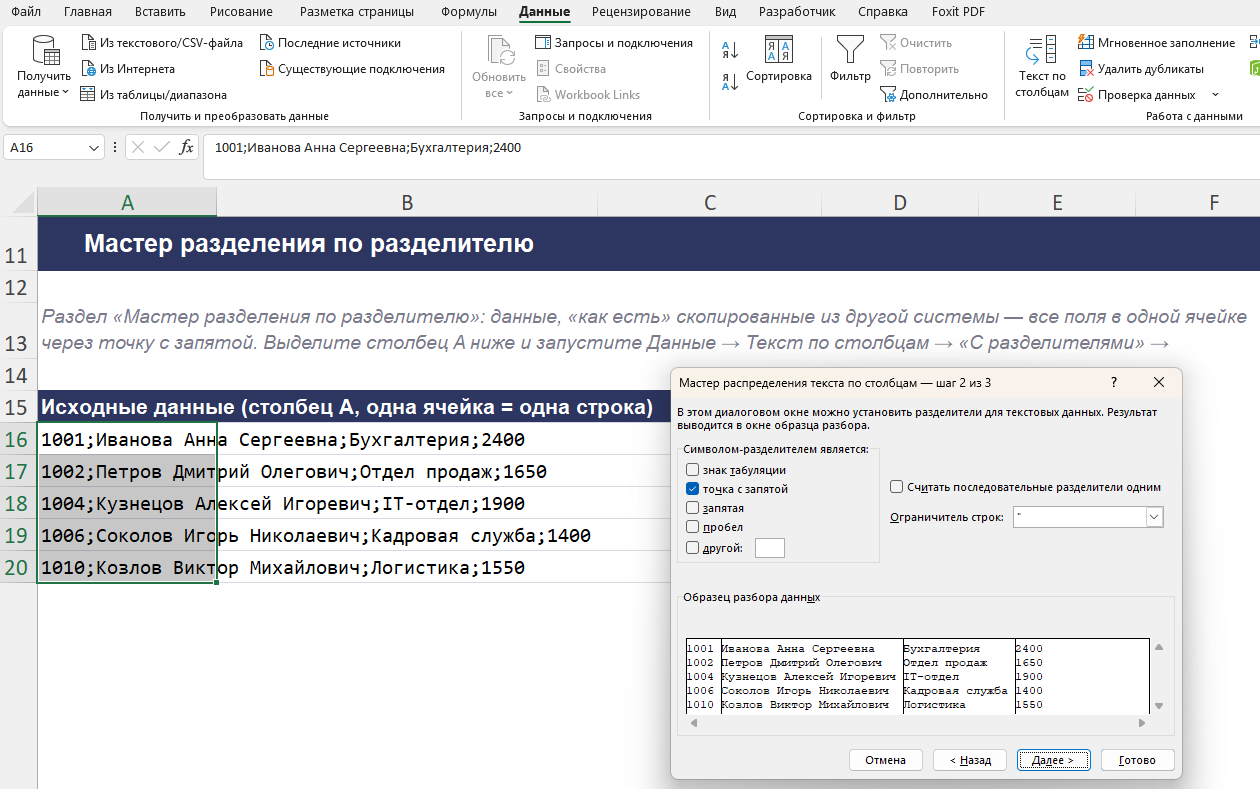This screenshot has width=1260, height=789.
Task: Click the data preview's down scroll arrow
Action: click(1159, 706)
